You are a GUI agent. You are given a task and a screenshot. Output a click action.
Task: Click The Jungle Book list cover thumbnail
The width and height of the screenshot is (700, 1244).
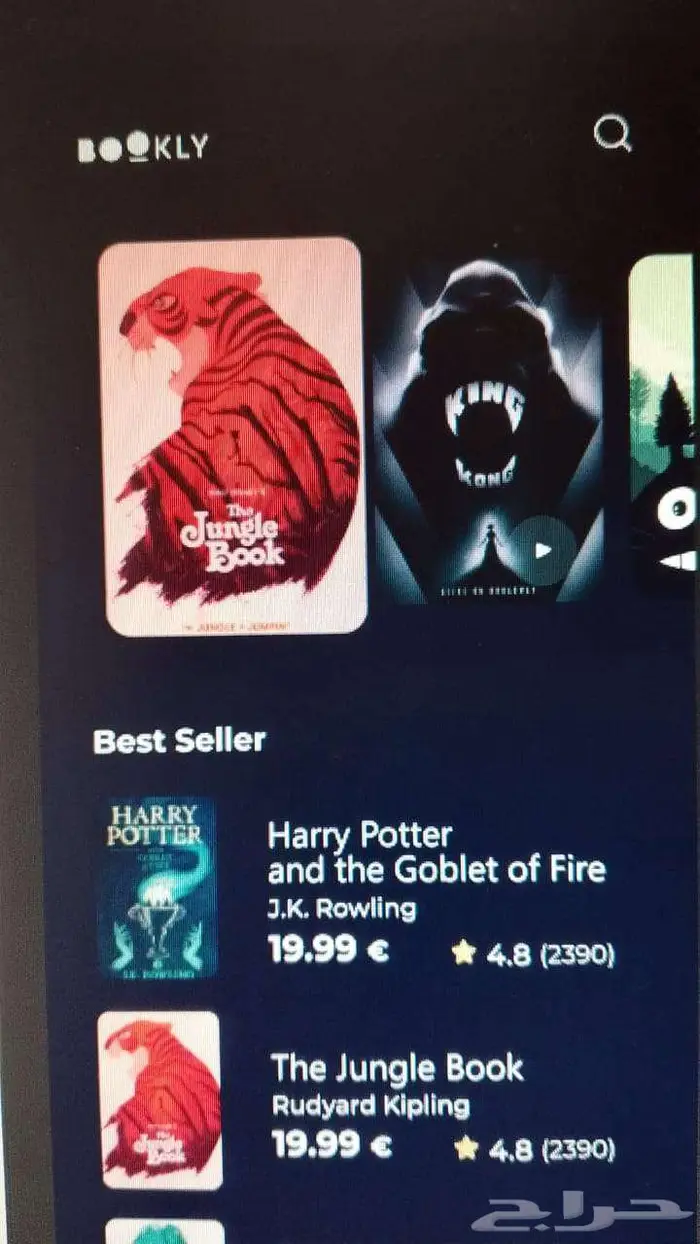coord(161,1100)
